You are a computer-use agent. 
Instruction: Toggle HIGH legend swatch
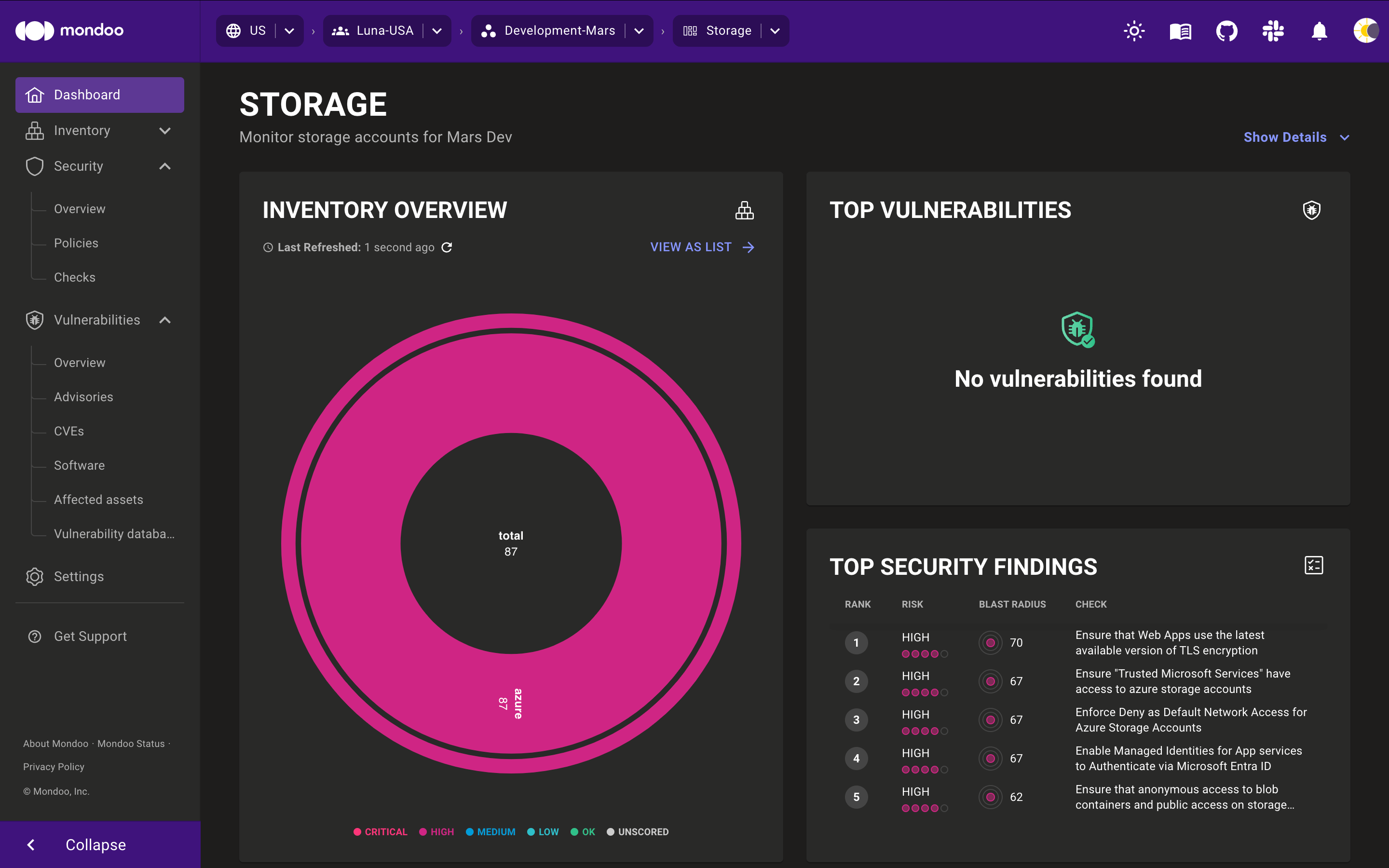coord(423,832)
